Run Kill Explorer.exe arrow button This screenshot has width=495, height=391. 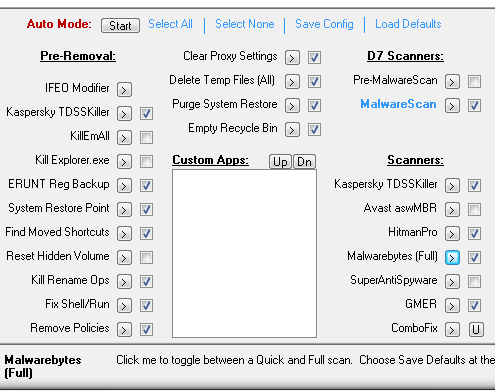click(124, 162)
